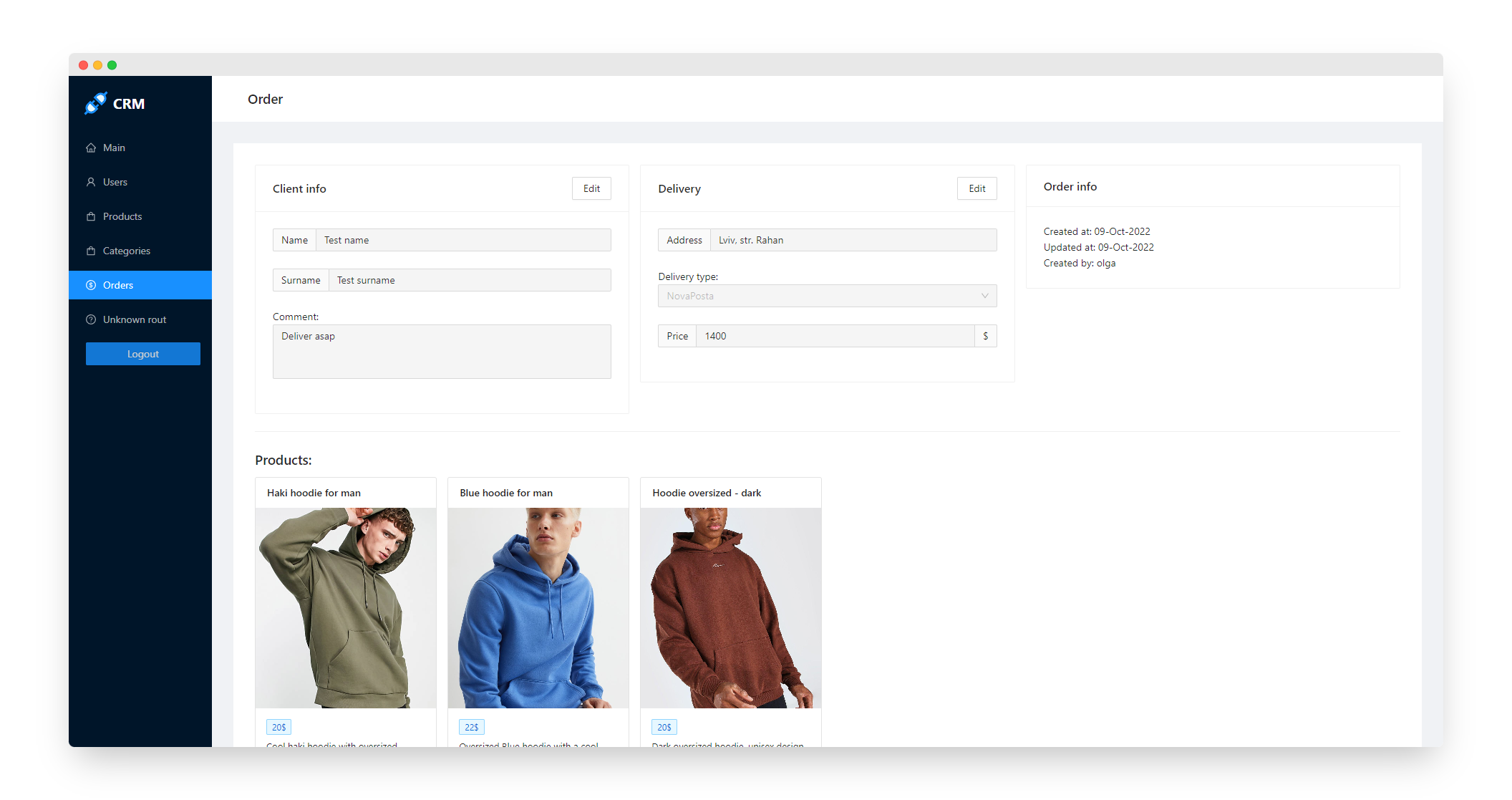1512x800 pixels.
Task: Click the question mark icon beside Unknown rout
Action: (x=91, y=319)
